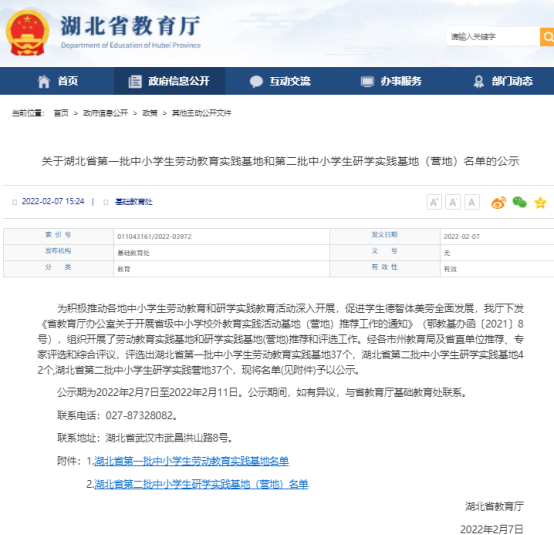Reset font size with middle A button
The height and width of the screenshot is (535, 554).
[453, 202]
